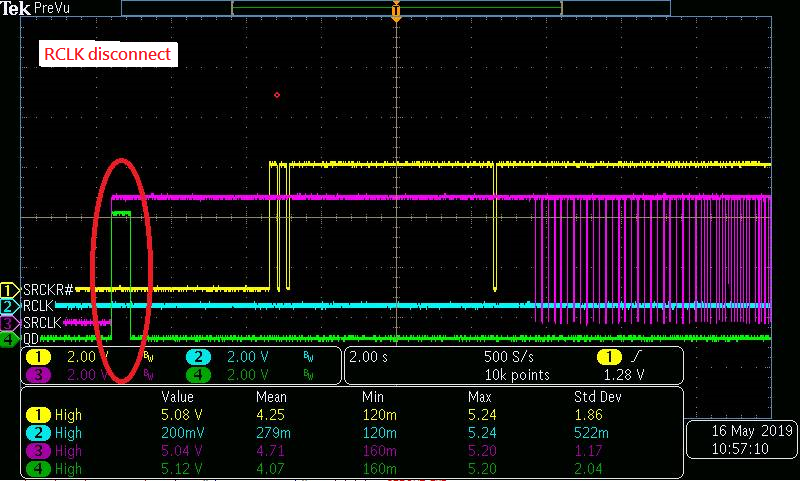
Task: Click the SRCKR# channel label
Action: pyautogui.click(x=48, y=289)
